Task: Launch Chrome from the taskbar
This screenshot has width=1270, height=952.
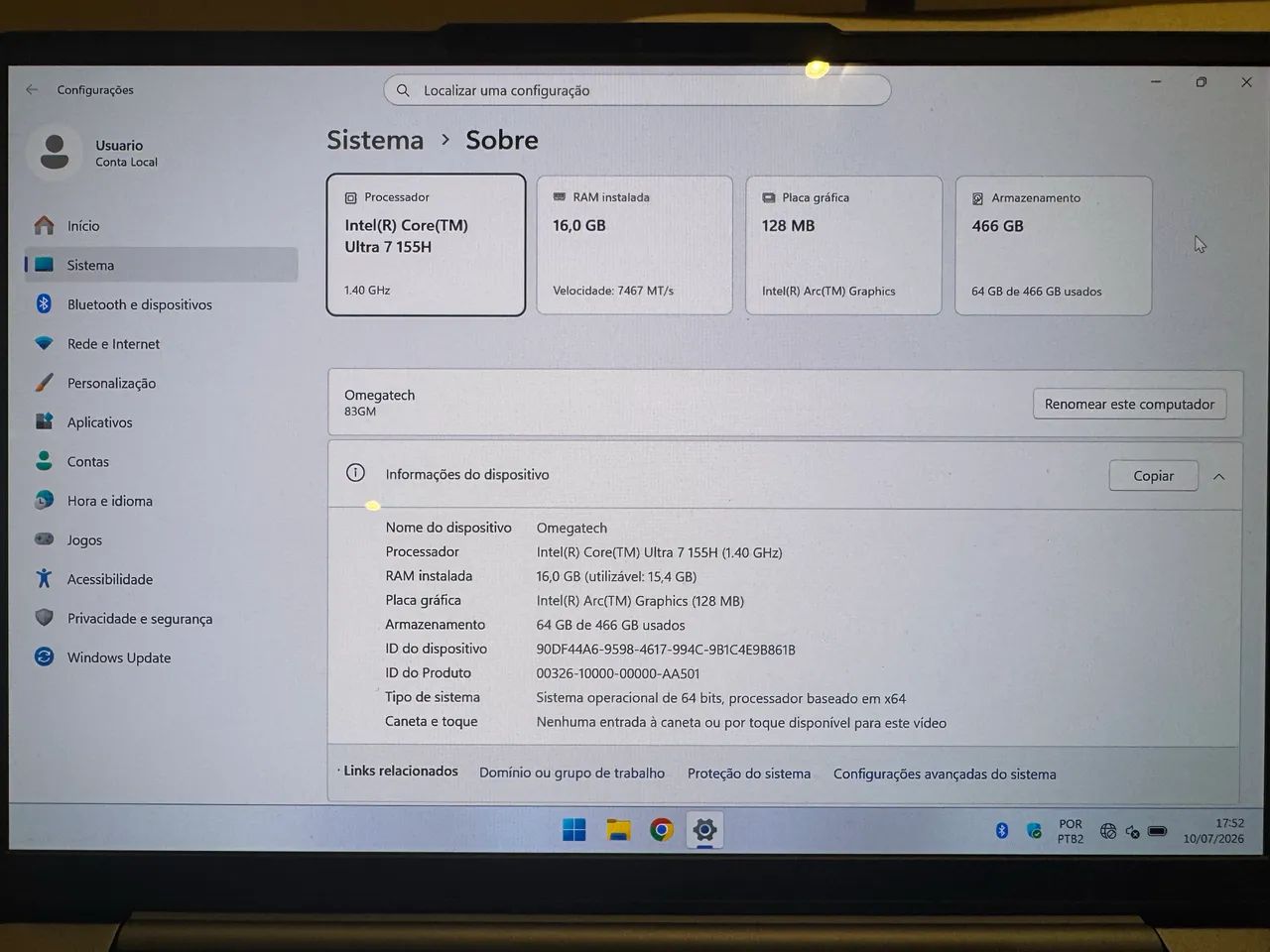Action: pos(662,830)
